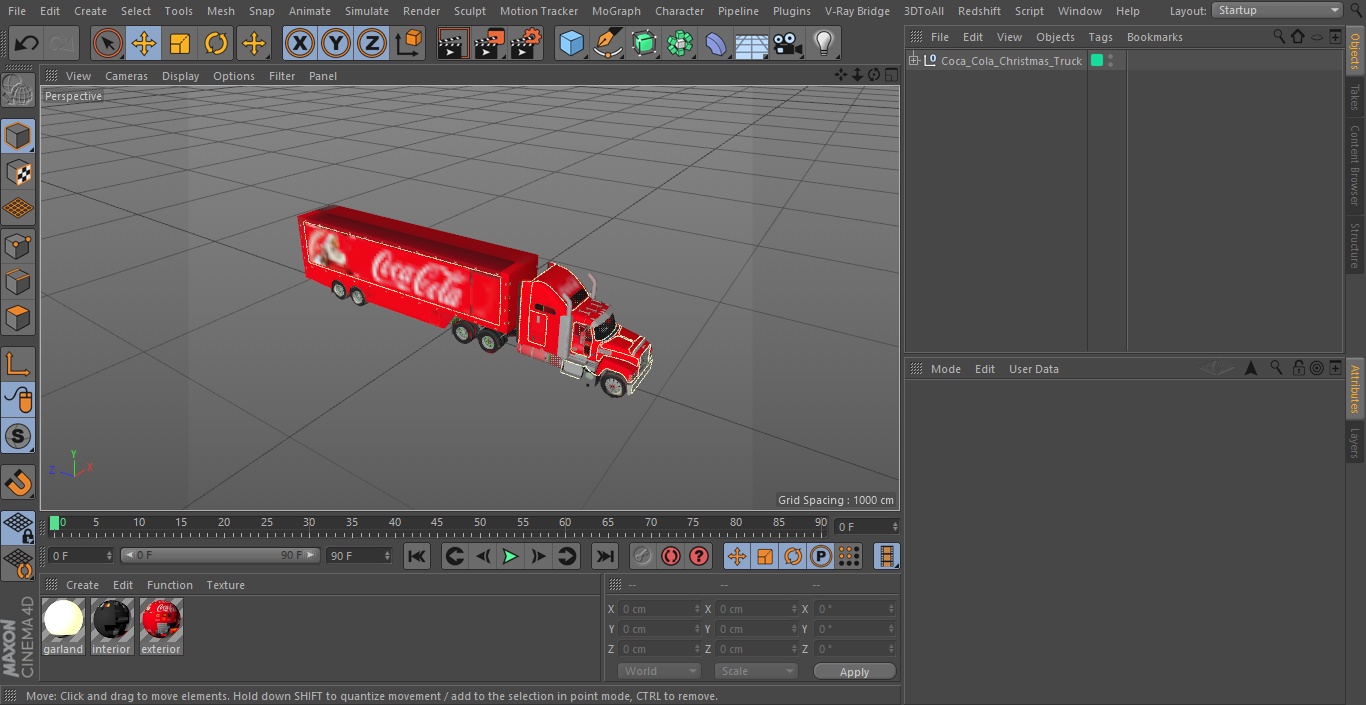This screenshot has width=1366, height=705.
Task: Click the Undo arrow icon
Action: tap(27, 43)
